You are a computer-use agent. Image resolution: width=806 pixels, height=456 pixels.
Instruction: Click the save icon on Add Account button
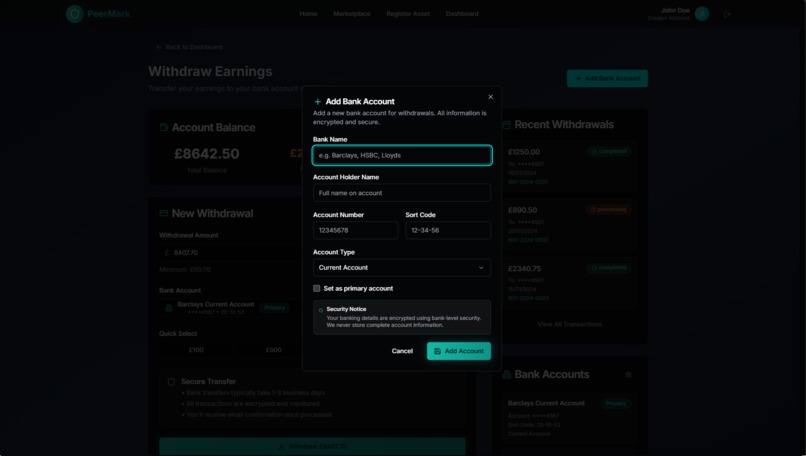tap(437, 351)
